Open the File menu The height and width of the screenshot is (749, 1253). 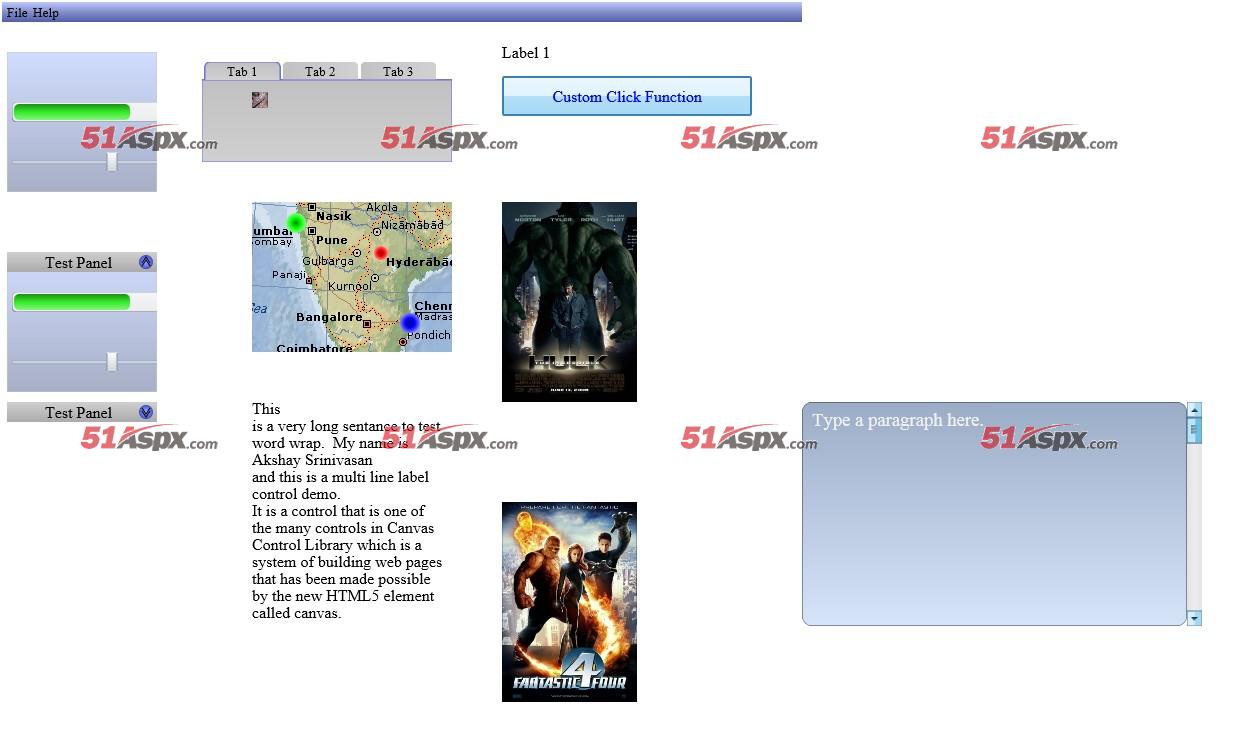click(x=16, y=13)
